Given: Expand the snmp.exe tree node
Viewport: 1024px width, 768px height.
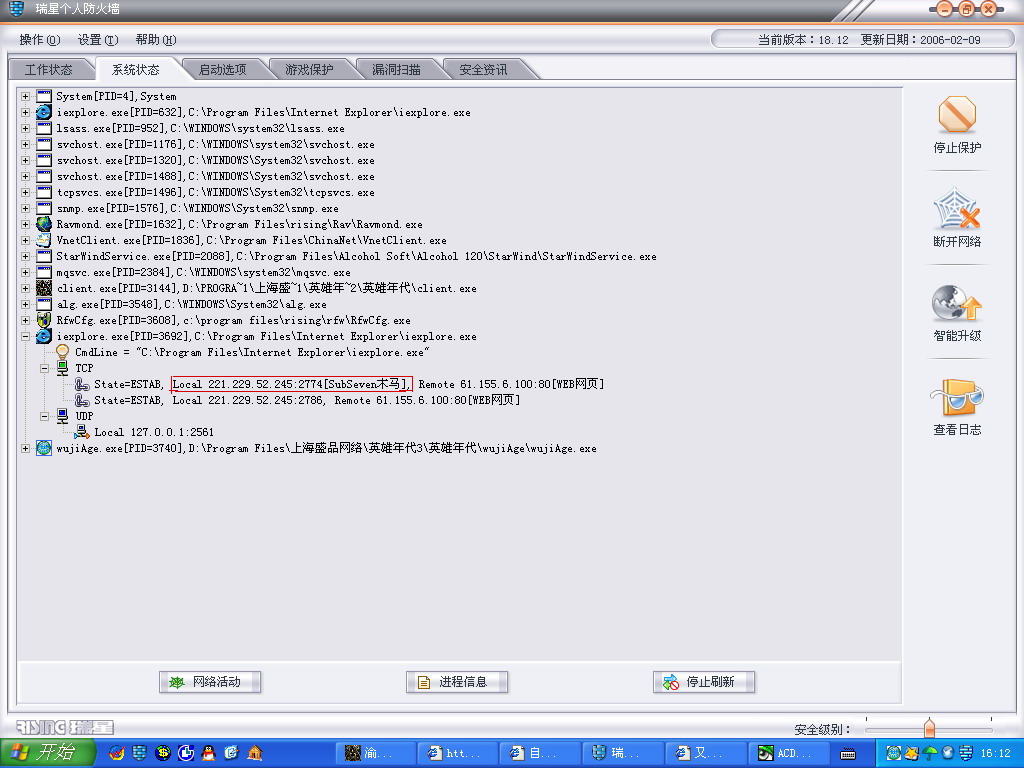Looking at the screenshot, I should click(25, 208).
